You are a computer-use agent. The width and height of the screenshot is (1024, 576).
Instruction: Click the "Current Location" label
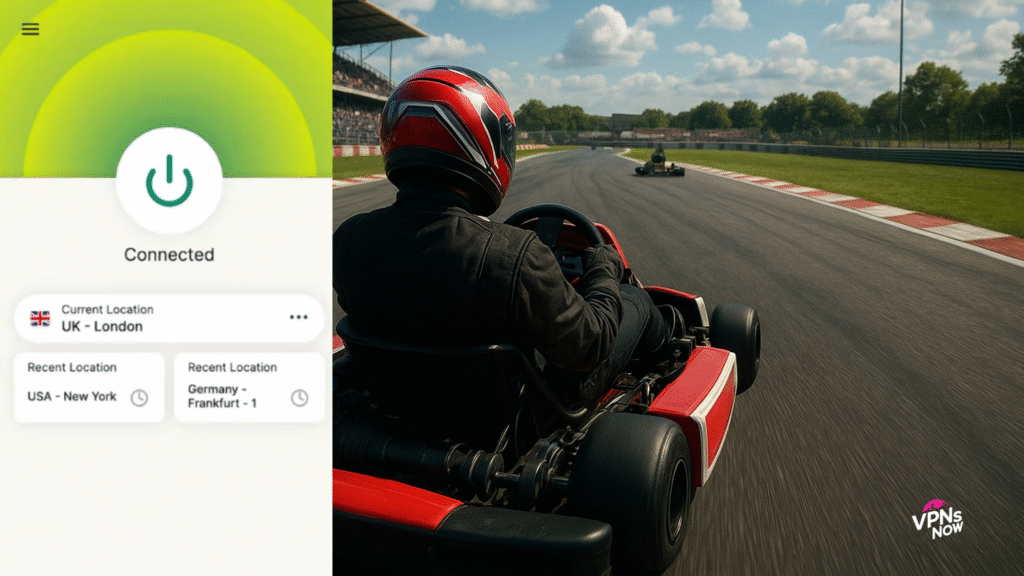tap(107, 310)
